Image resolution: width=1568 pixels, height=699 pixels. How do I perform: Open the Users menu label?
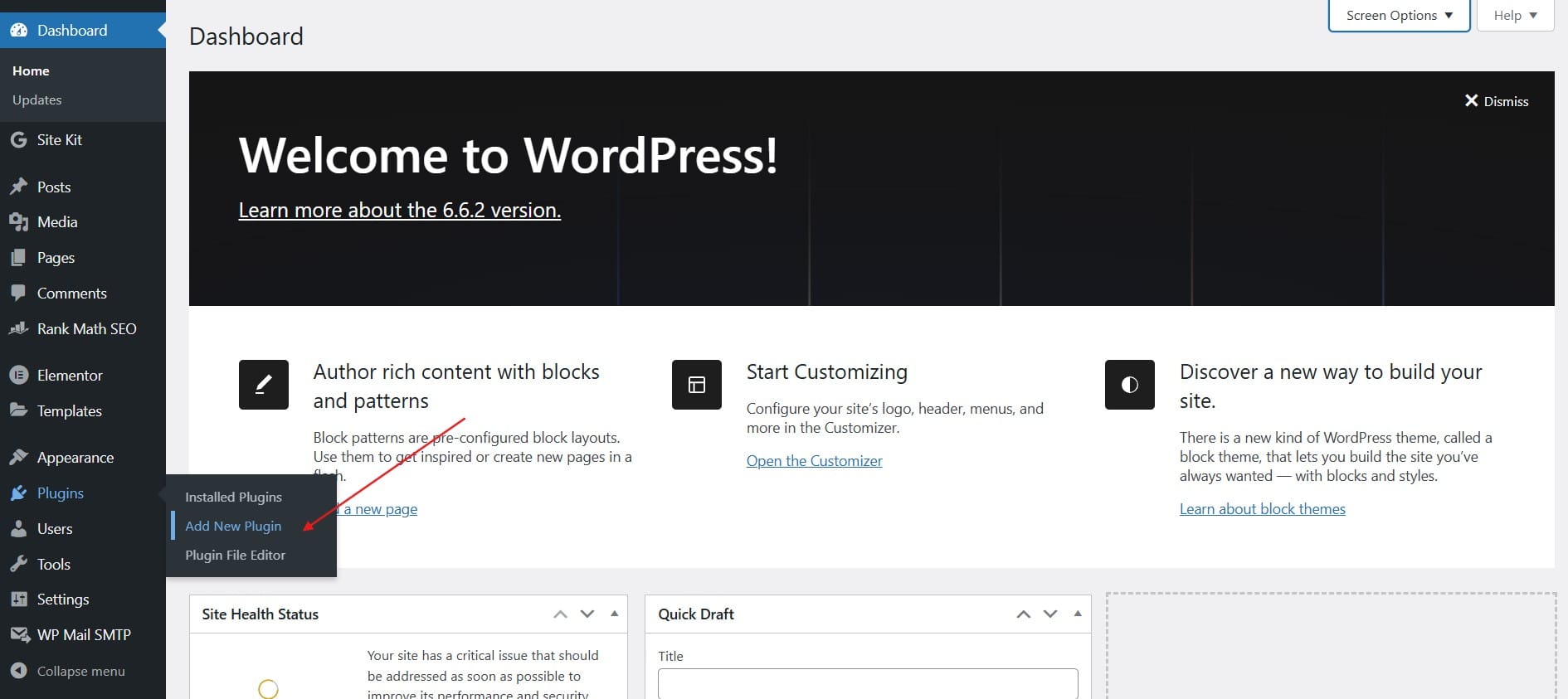(55, 529)
